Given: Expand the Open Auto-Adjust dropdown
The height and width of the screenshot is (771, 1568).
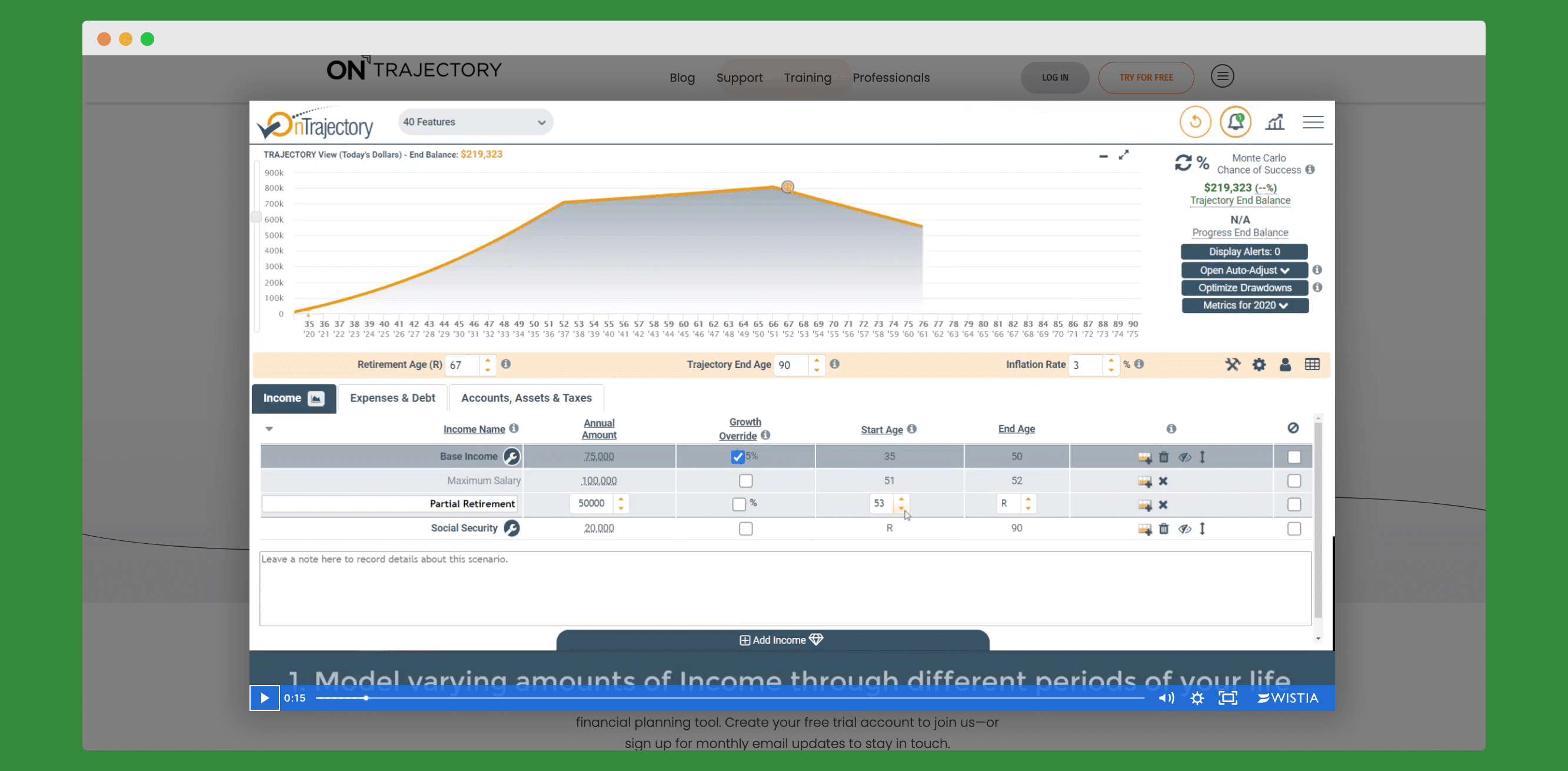Looking at the screenshot, I should pos(1244,270).
